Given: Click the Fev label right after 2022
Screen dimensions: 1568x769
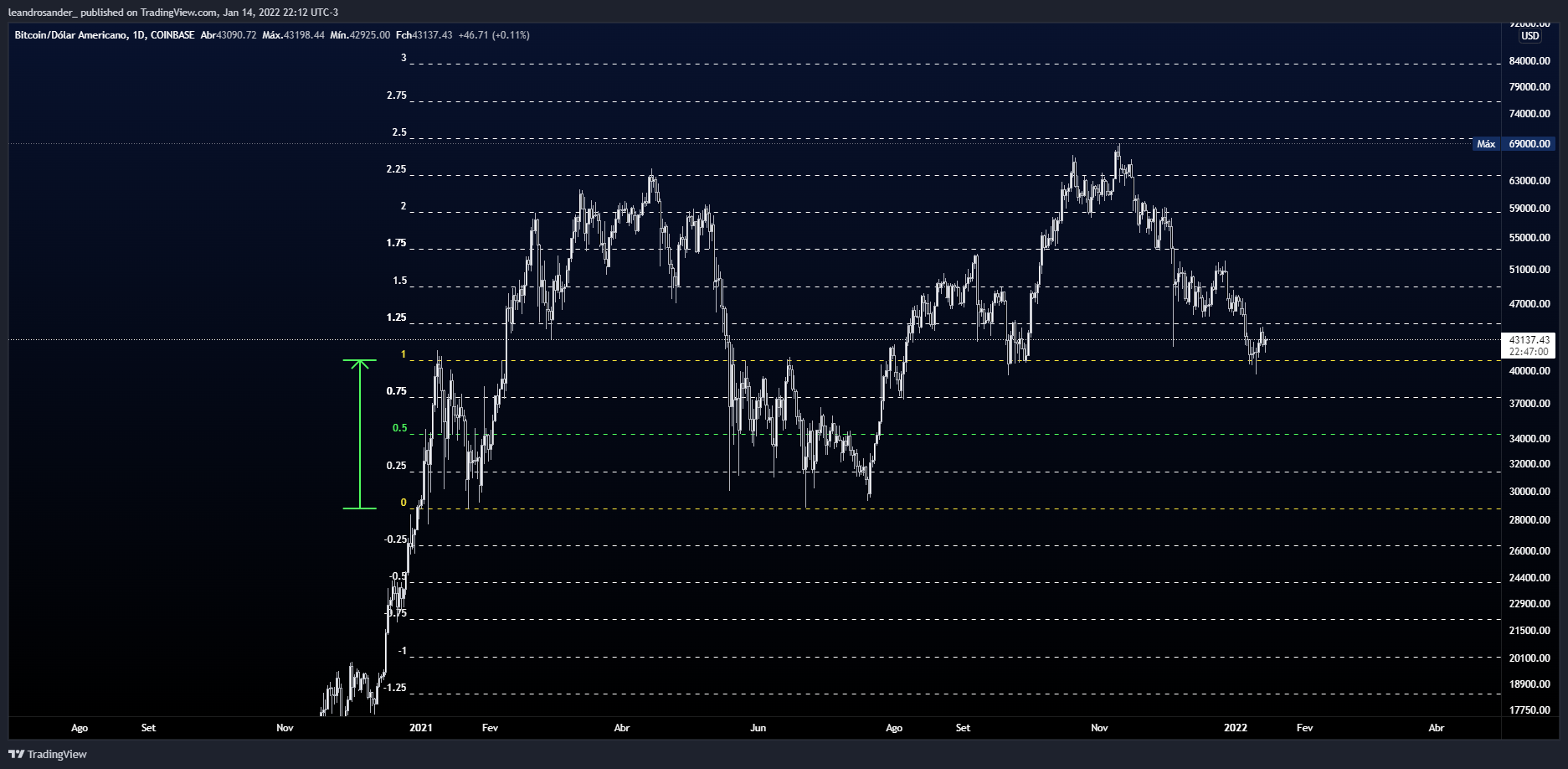Looking at the screenshot, I should [1305, 728].
